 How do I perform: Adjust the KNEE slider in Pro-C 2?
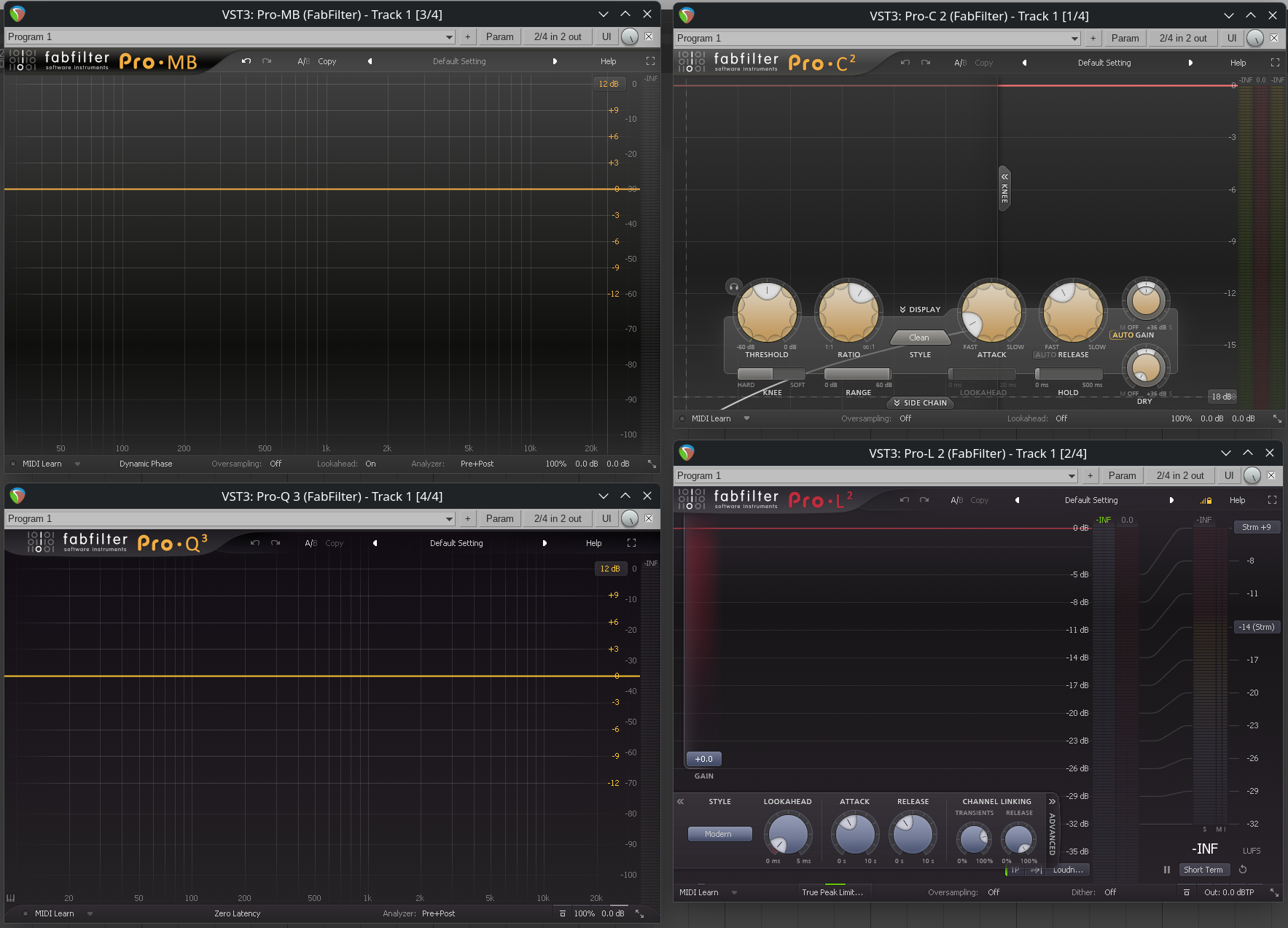click(771, 374)
